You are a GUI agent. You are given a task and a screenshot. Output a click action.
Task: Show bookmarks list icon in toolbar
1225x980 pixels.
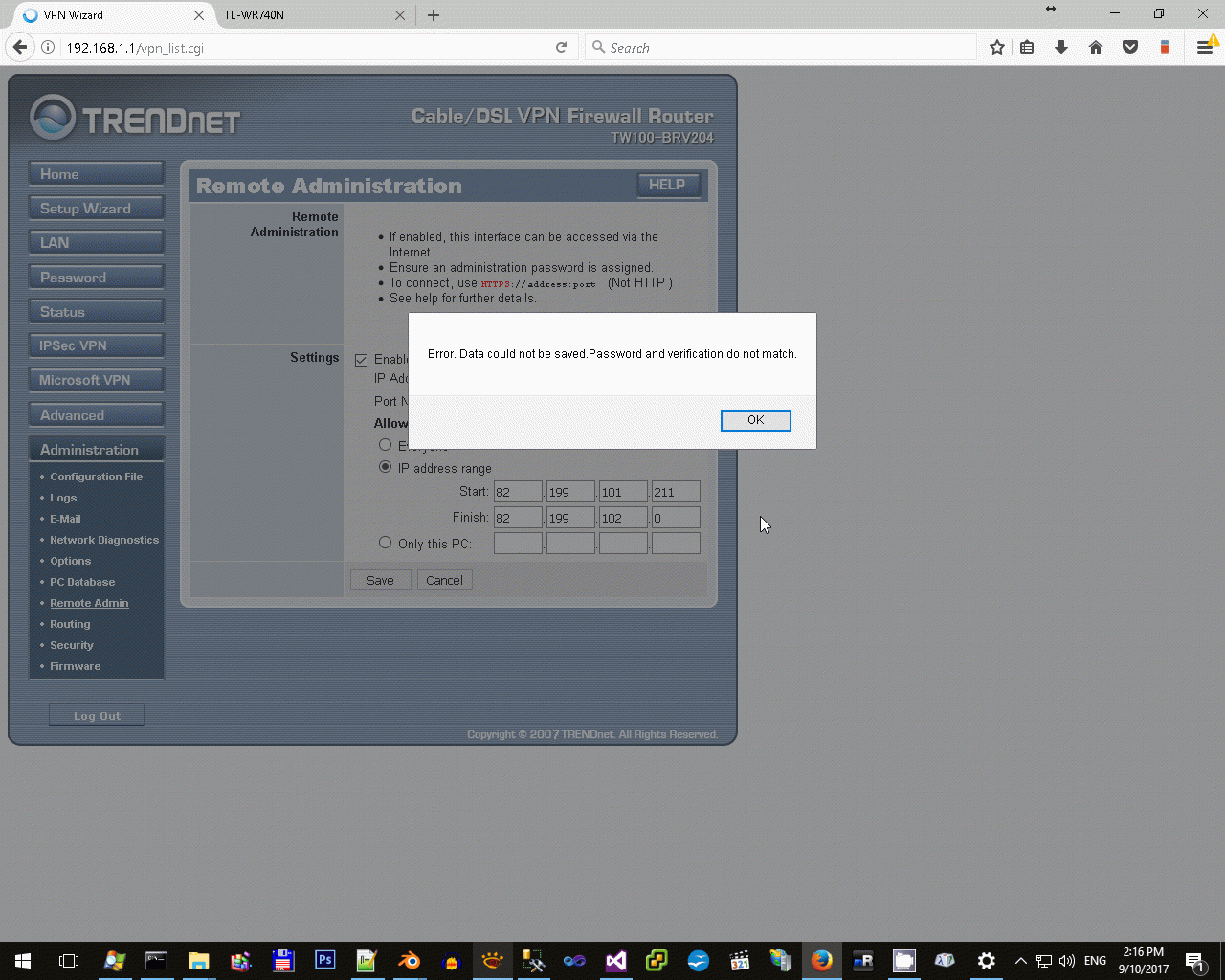pyautogui.click(x=1027, y=47)
